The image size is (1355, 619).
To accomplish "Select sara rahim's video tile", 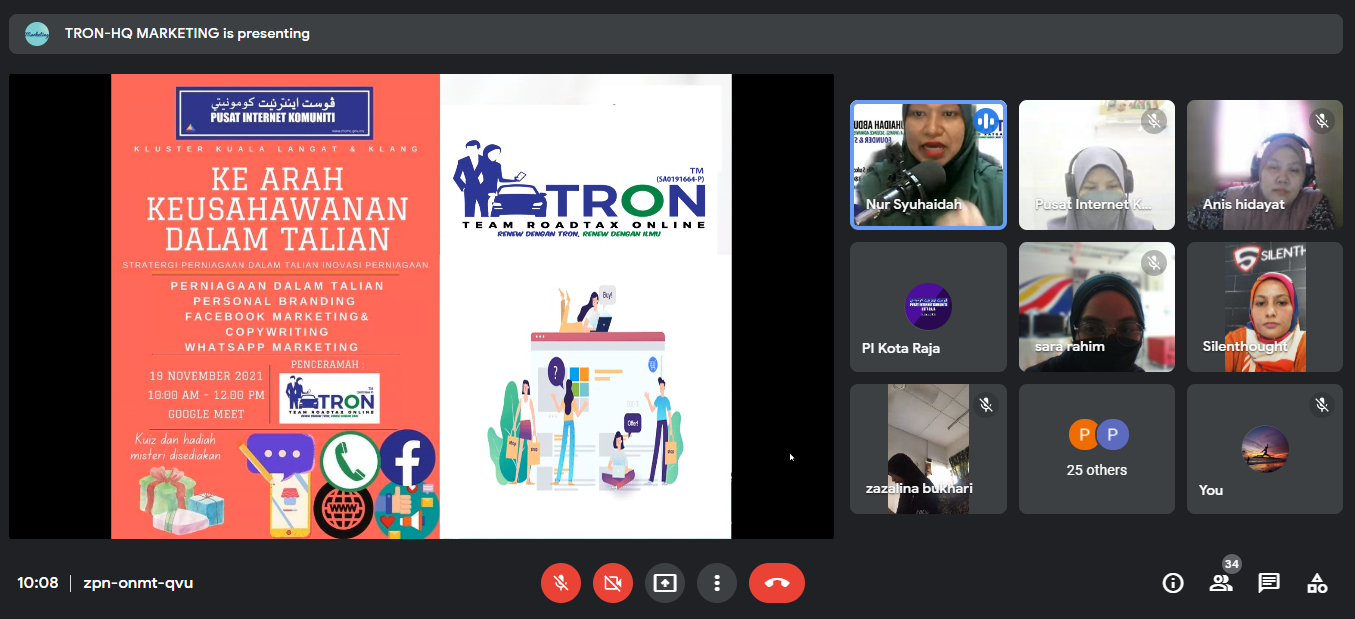I will pyautogui.click(x=1096, y=307).
